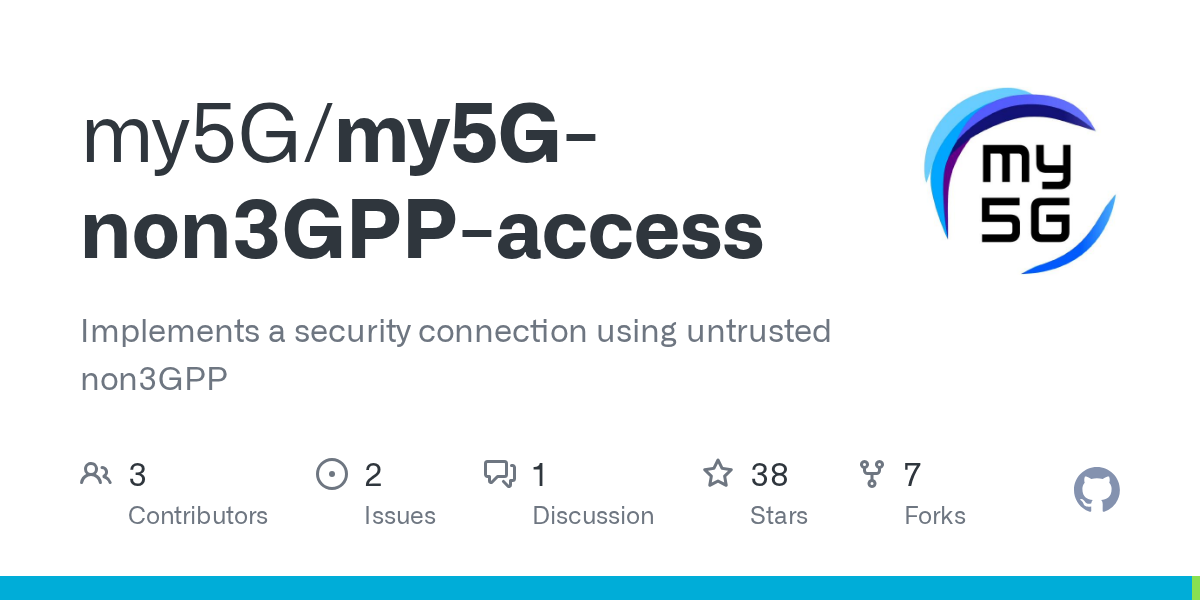Click the forks count 7
Image resolution: width=1200 pixels, height=600 pixels.
[x=912, y=475]
